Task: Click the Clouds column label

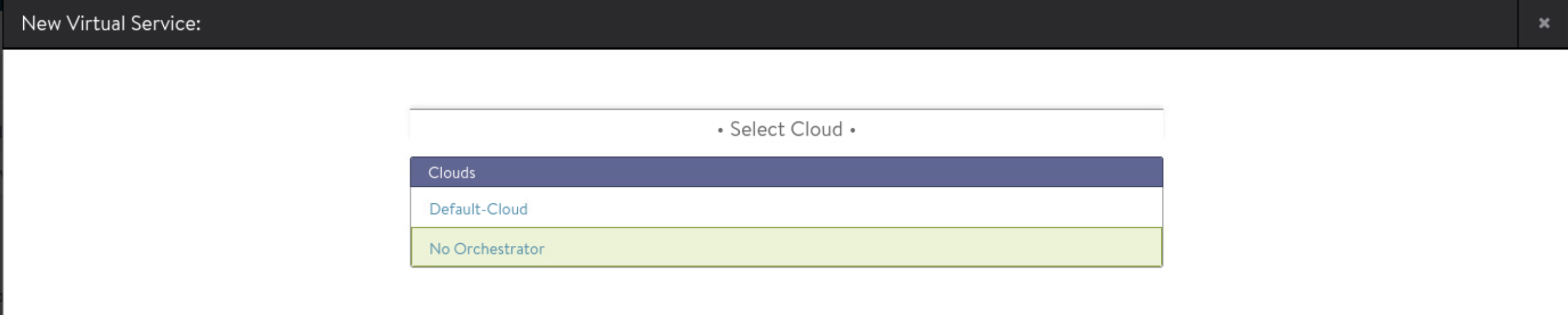Action: (x=451, y=173)
